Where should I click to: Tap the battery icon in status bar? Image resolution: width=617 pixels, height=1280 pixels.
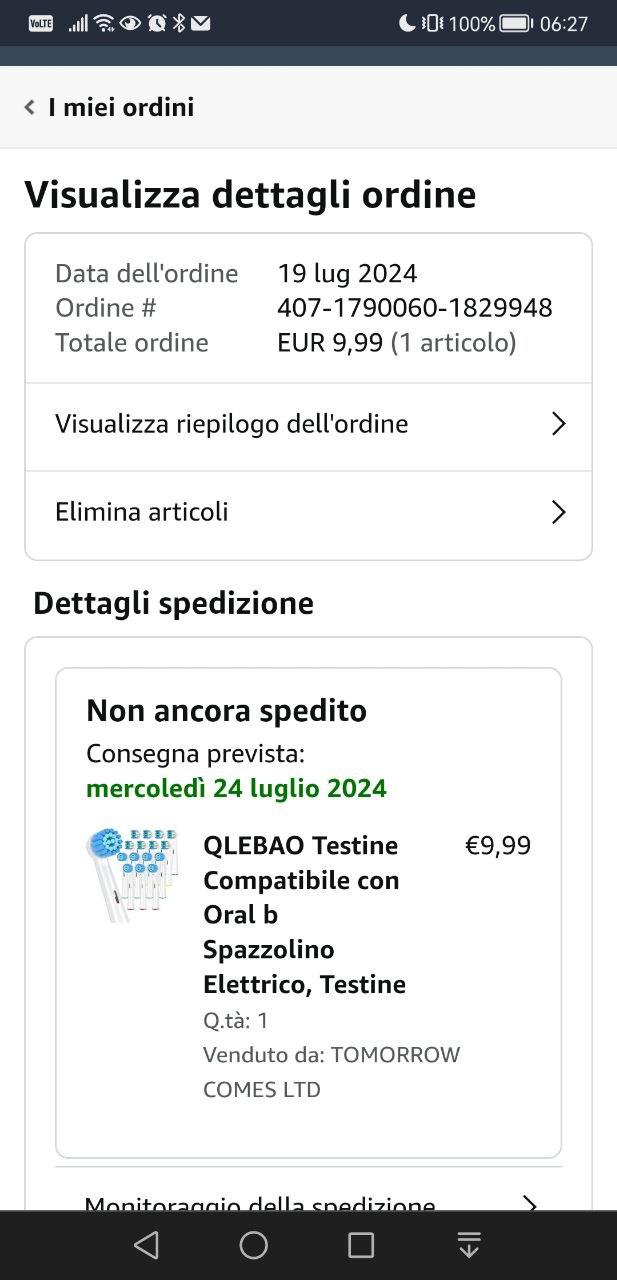click(x=515, y=23)
